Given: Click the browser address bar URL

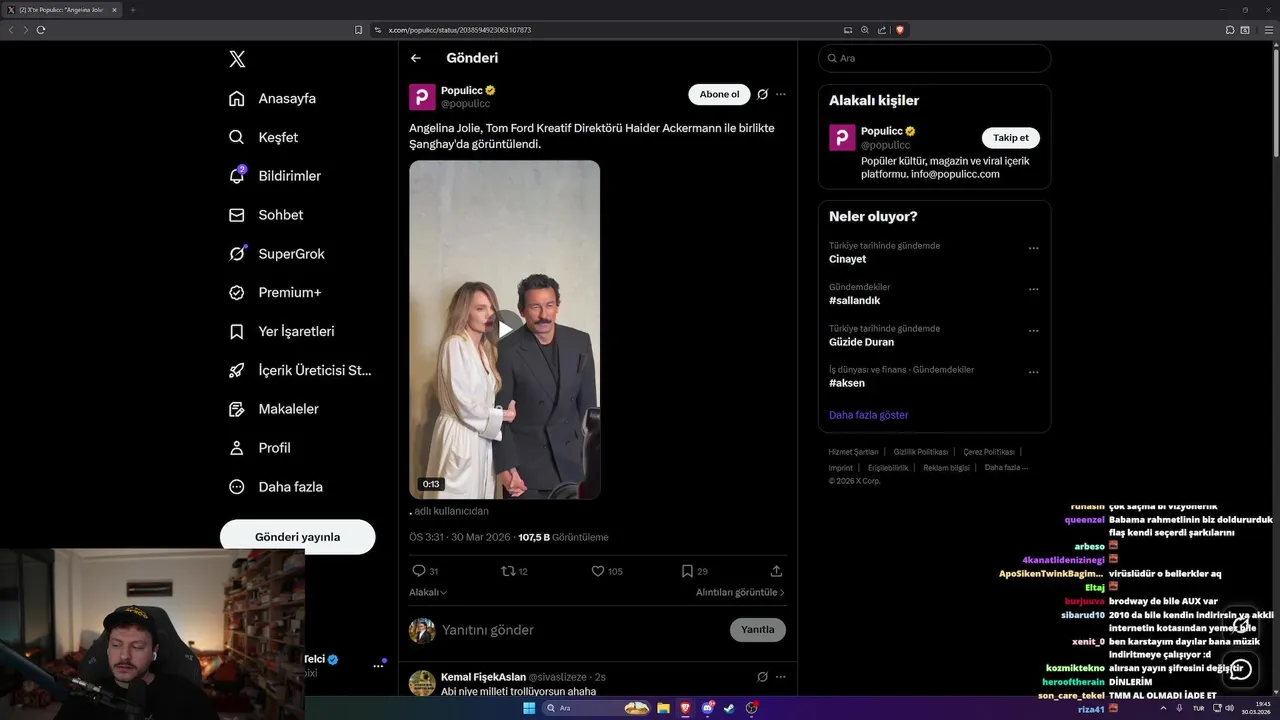Looking at the screenshot, I should (460, 30).
